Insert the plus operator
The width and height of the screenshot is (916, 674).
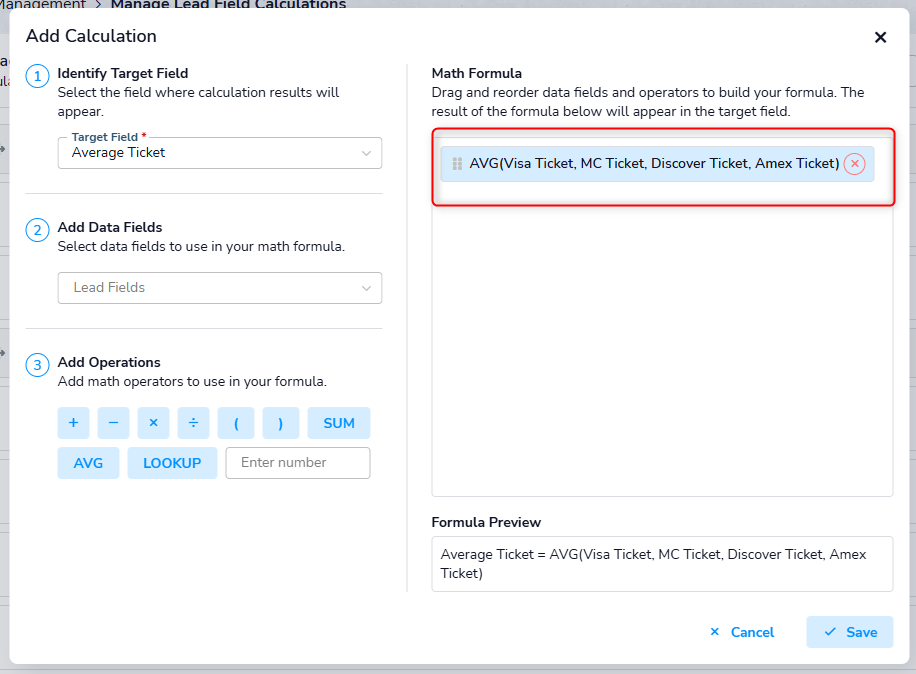(73, 423)
